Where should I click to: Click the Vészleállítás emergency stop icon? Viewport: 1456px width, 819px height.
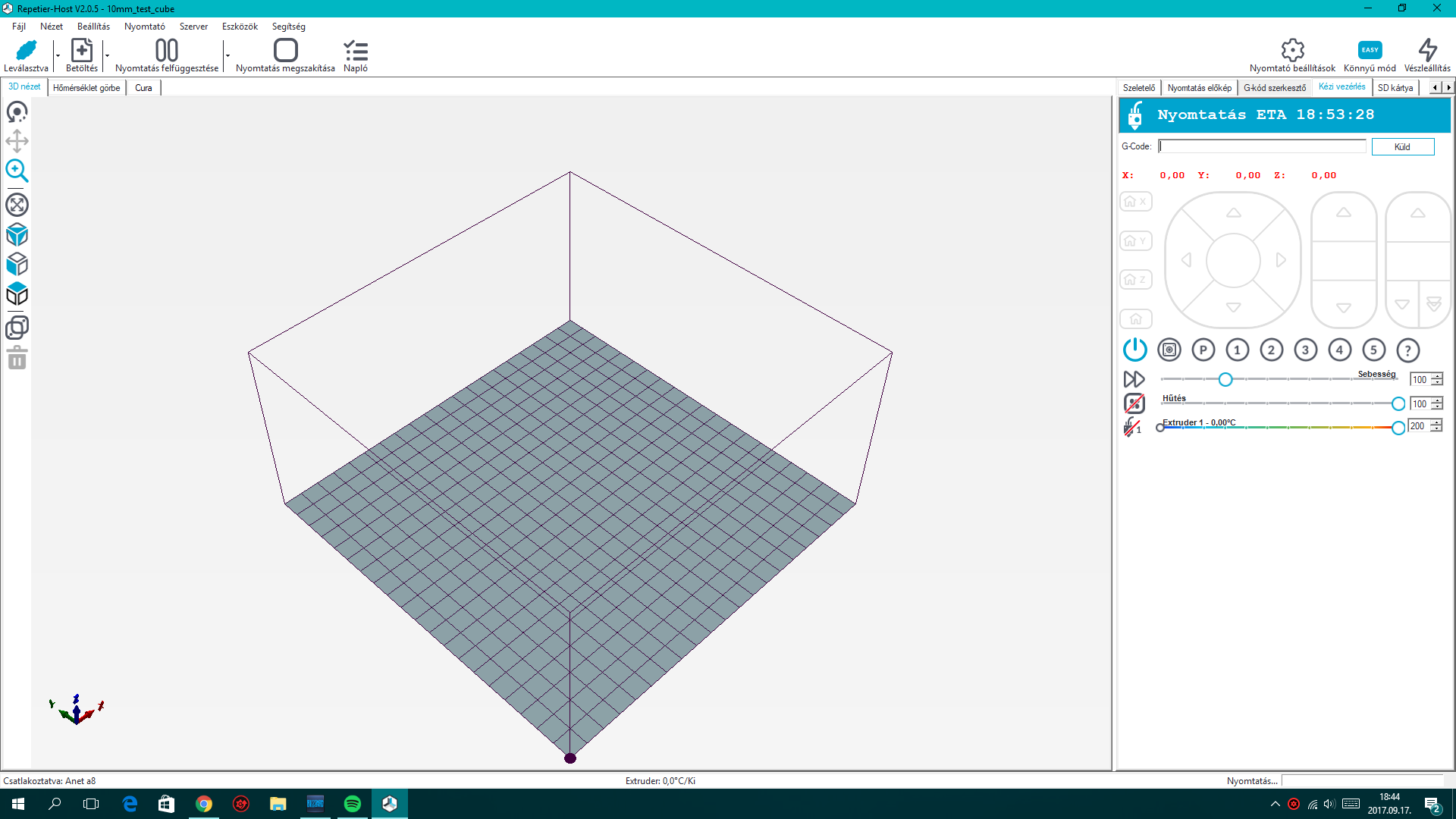coord(1427,50)
